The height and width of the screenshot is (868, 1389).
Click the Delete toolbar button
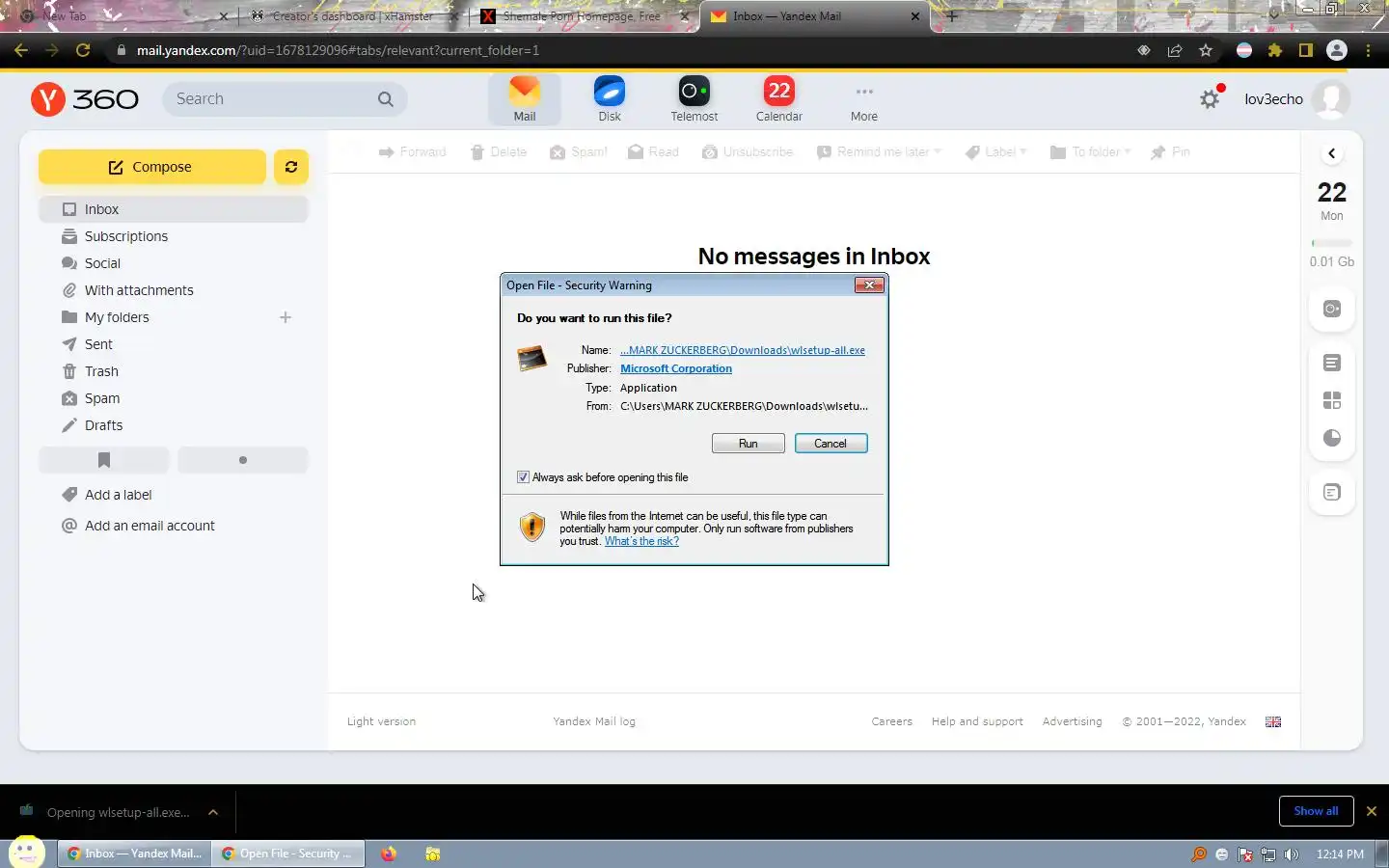pos(499,152)
